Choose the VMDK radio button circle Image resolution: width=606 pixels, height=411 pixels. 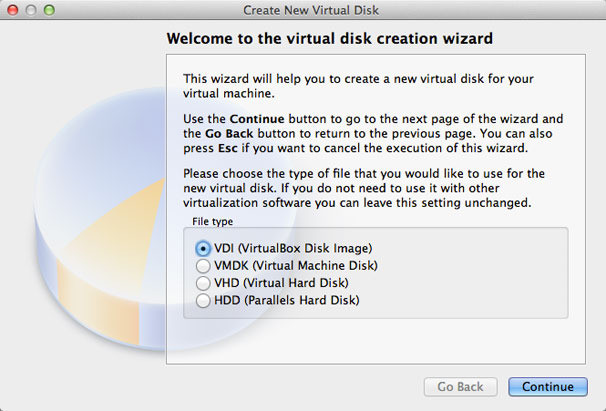click(x=204, y=265)
